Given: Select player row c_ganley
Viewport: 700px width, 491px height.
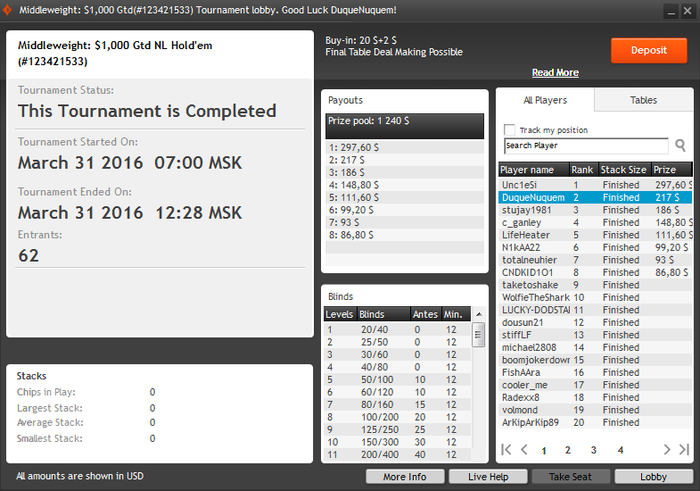Looking at the screenshot, I should pyautogui.click(x=595, y=222).
